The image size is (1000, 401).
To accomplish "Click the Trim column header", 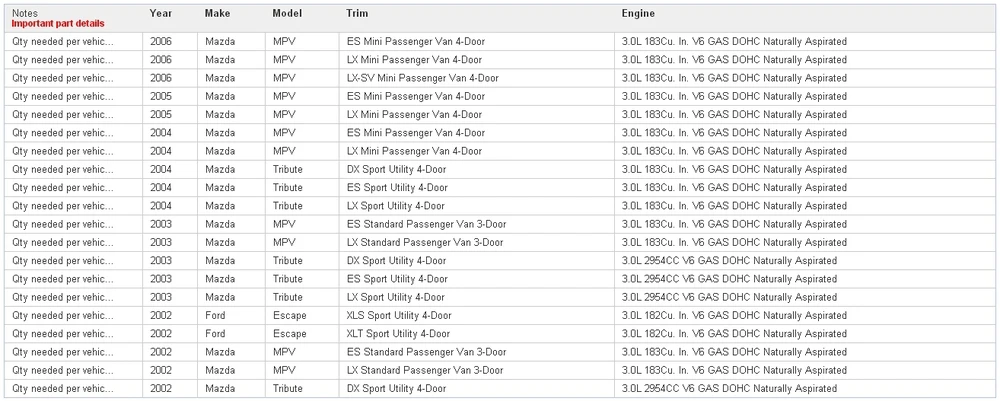I will click(357, 13).
